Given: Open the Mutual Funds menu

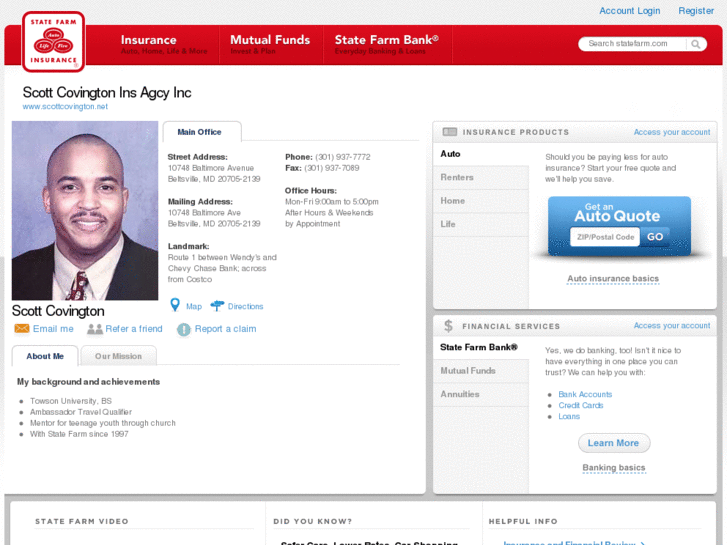Looking at the screenshot, I should [270, 45].
